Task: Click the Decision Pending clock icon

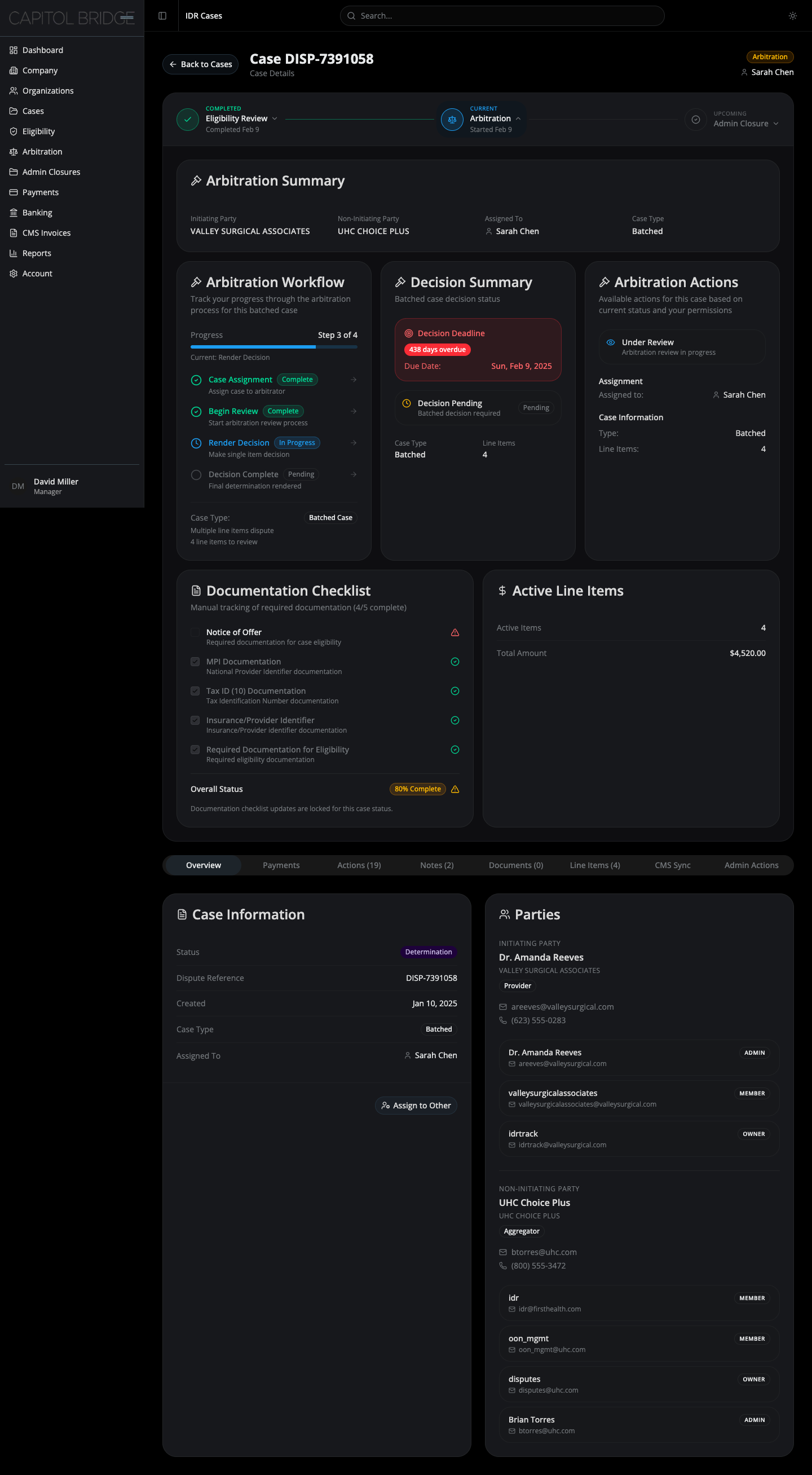Action: [407, 404]
